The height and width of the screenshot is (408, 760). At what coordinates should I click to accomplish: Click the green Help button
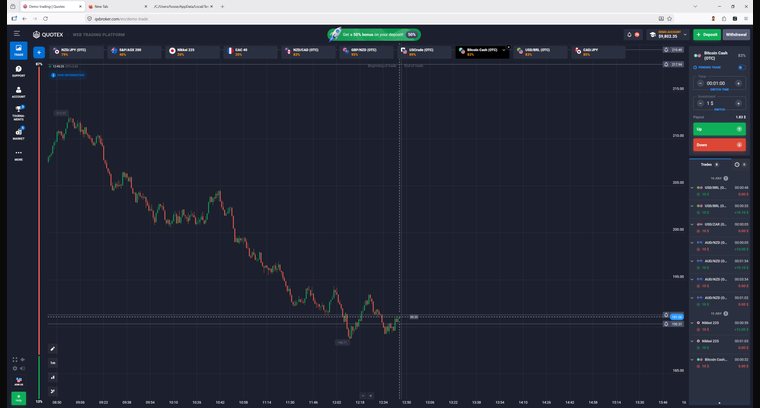tap(18, 398)
